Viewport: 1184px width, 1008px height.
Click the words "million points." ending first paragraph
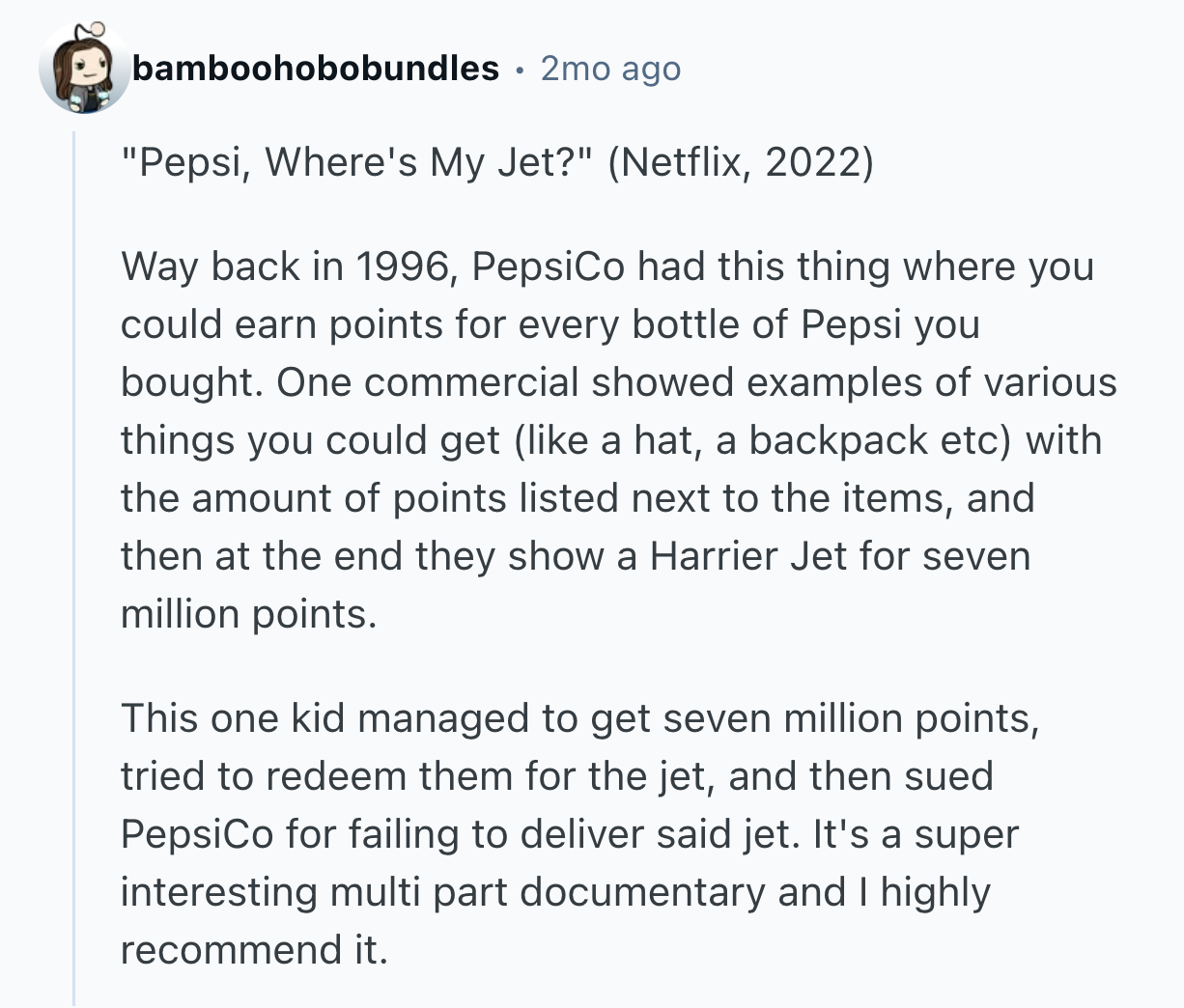[248, 614]
